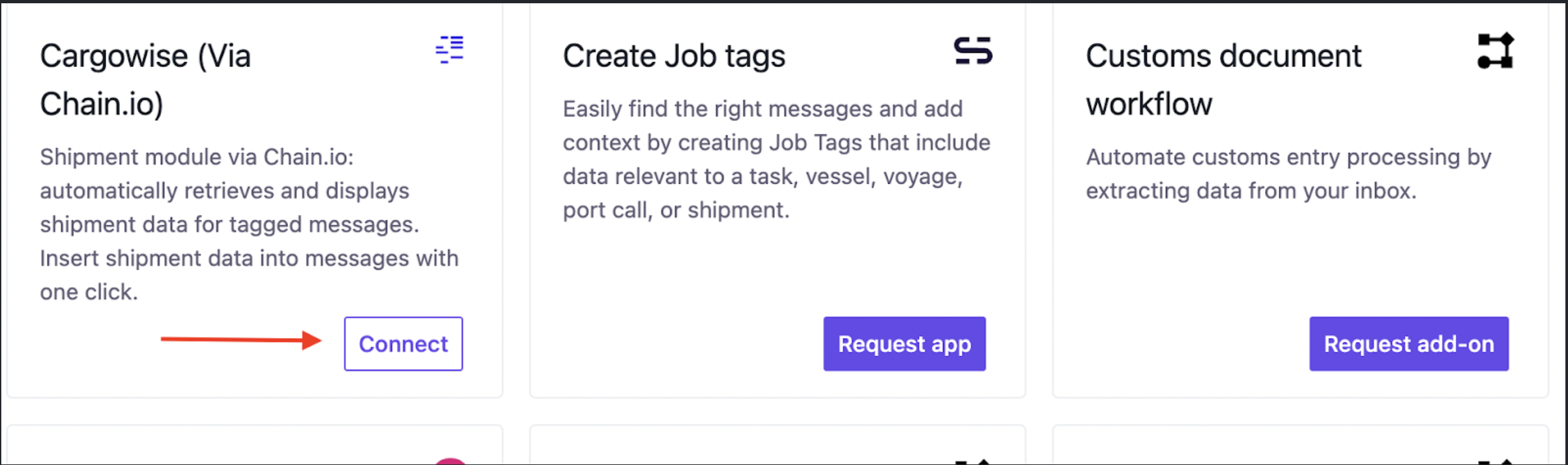Open the partially visible bottom-left card
1568x465 pixels.
(255, 445)
